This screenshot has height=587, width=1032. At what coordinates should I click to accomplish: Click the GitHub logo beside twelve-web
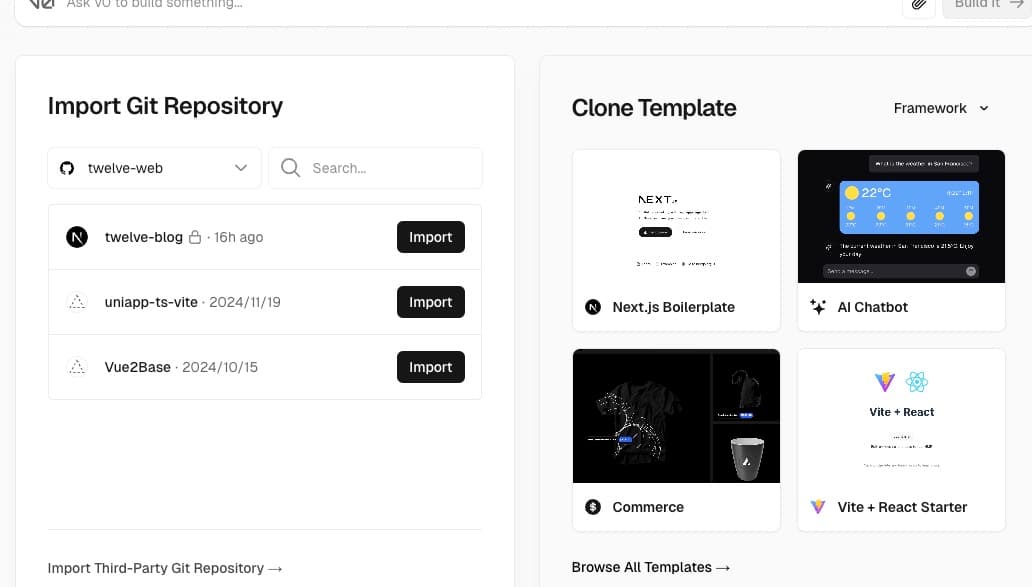coord(67,168)
